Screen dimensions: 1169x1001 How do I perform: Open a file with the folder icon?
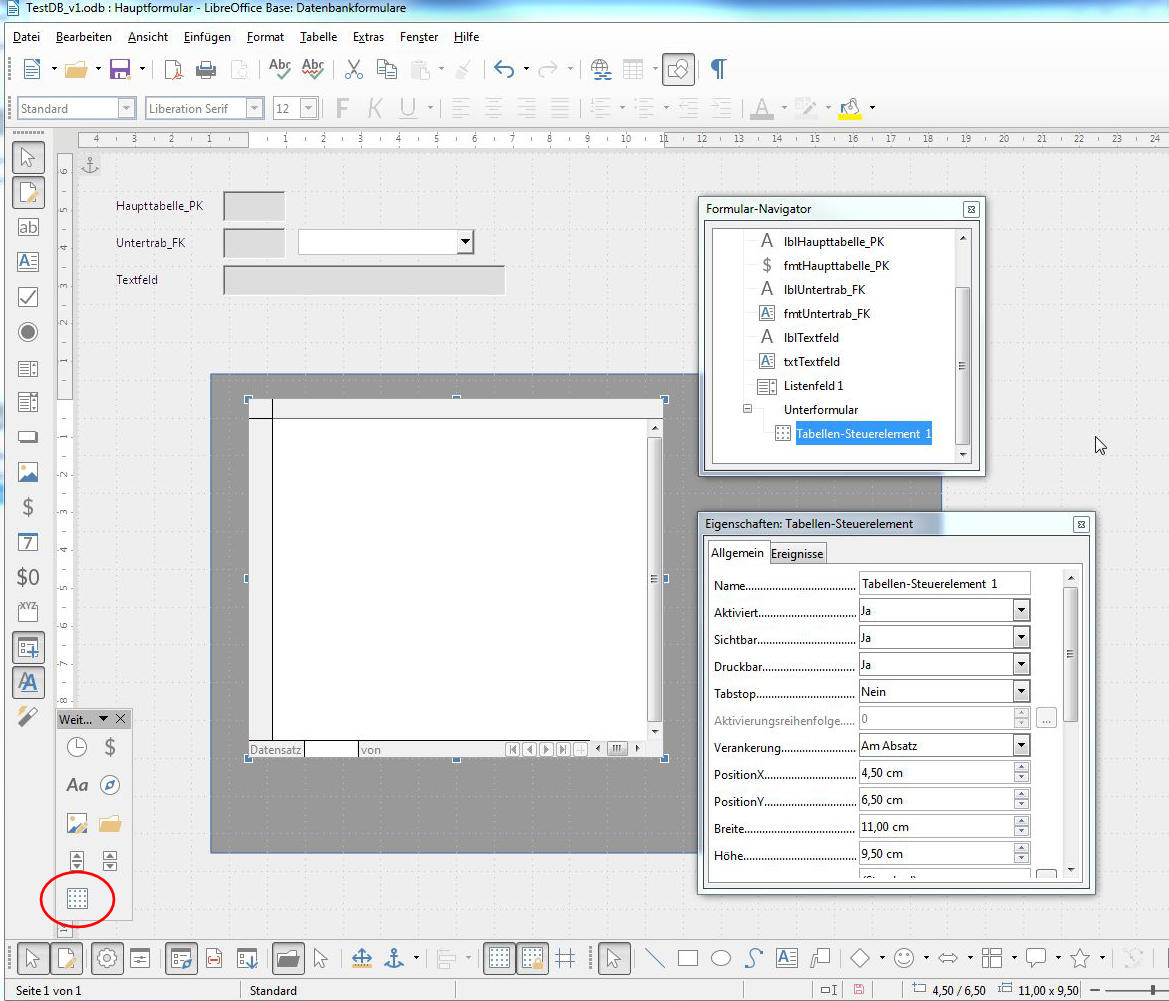click(75, 69)
